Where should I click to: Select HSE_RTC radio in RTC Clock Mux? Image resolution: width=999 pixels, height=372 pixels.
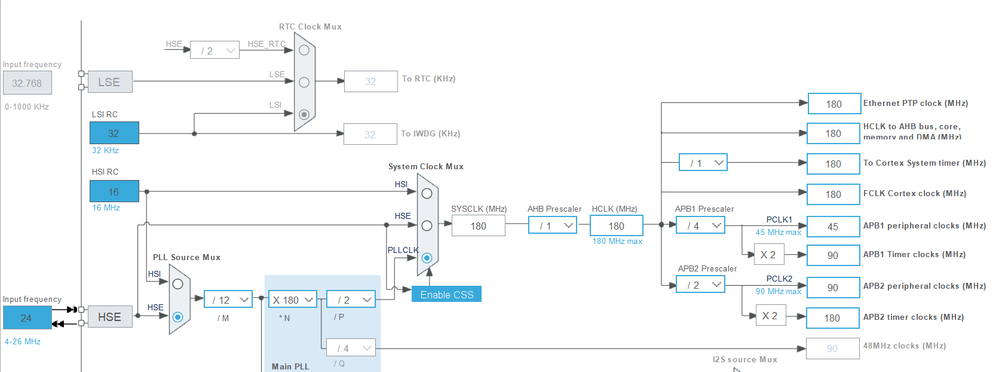(305, 50)
